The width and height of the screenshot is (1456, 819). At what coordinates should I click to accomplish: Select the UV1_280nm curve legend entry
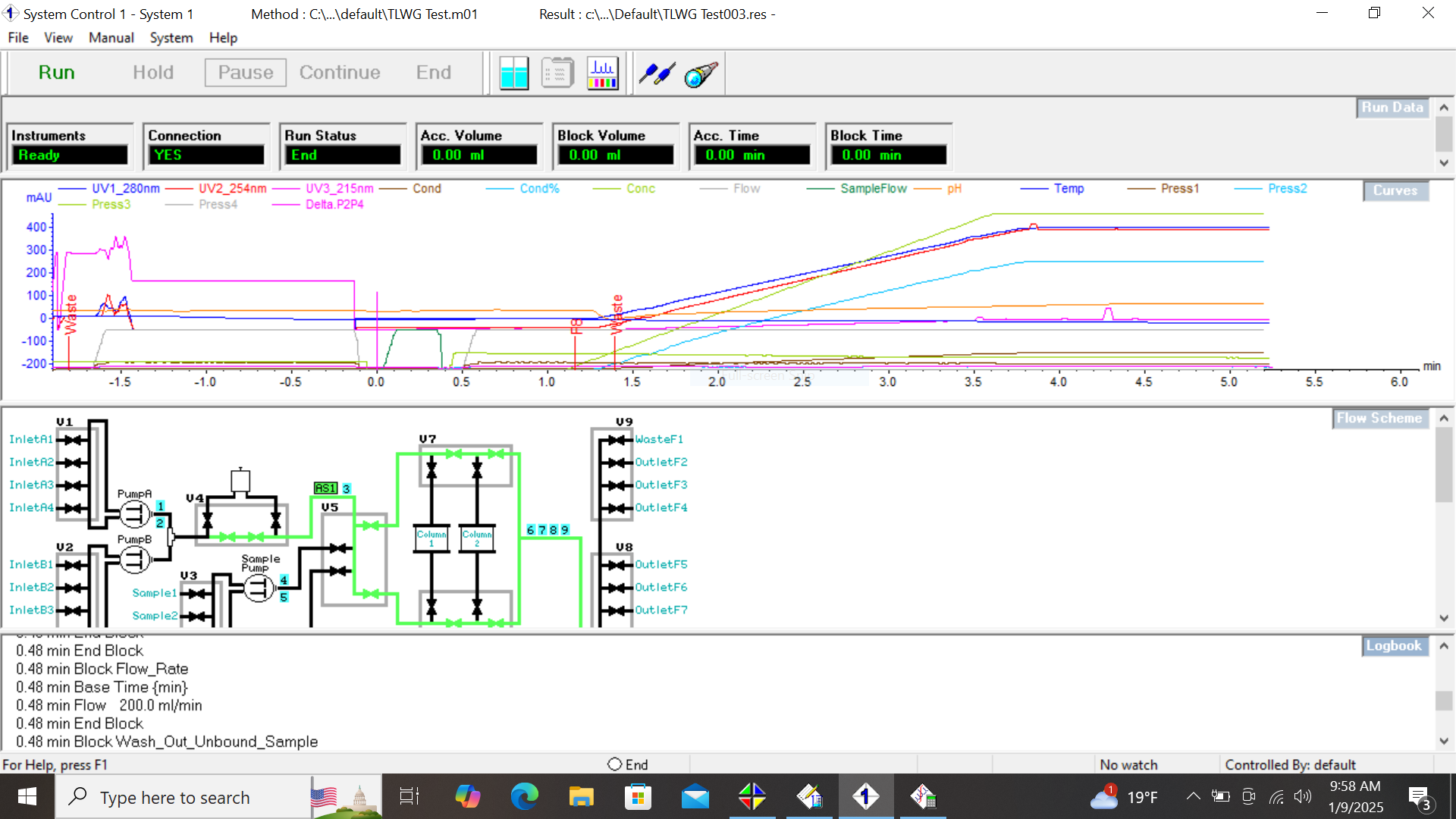click(126, 189)
